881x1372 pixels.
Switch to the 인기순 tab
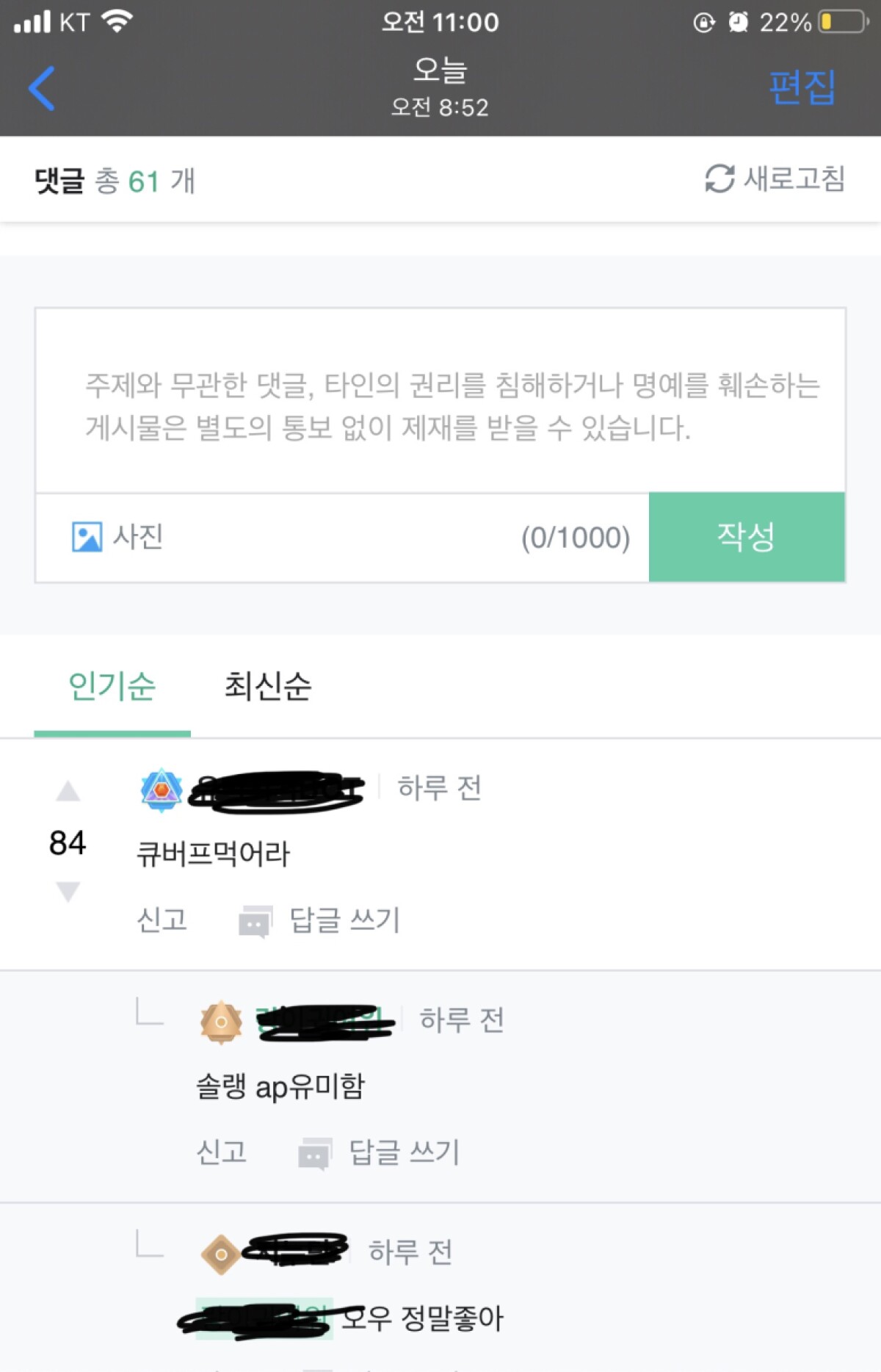pos(112,686)
